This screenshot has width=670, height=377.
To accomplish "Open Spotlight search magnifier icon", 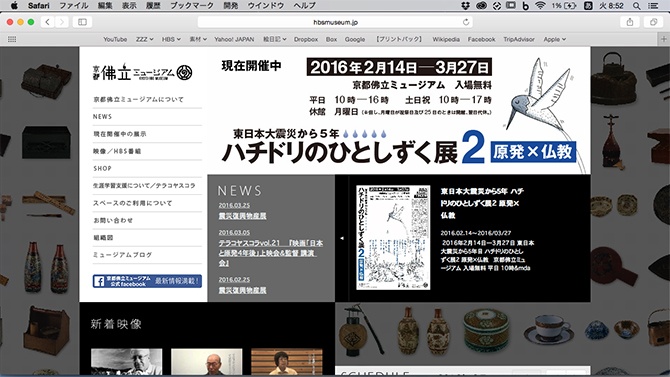I will pyautogui.click(x=636, y=6).
